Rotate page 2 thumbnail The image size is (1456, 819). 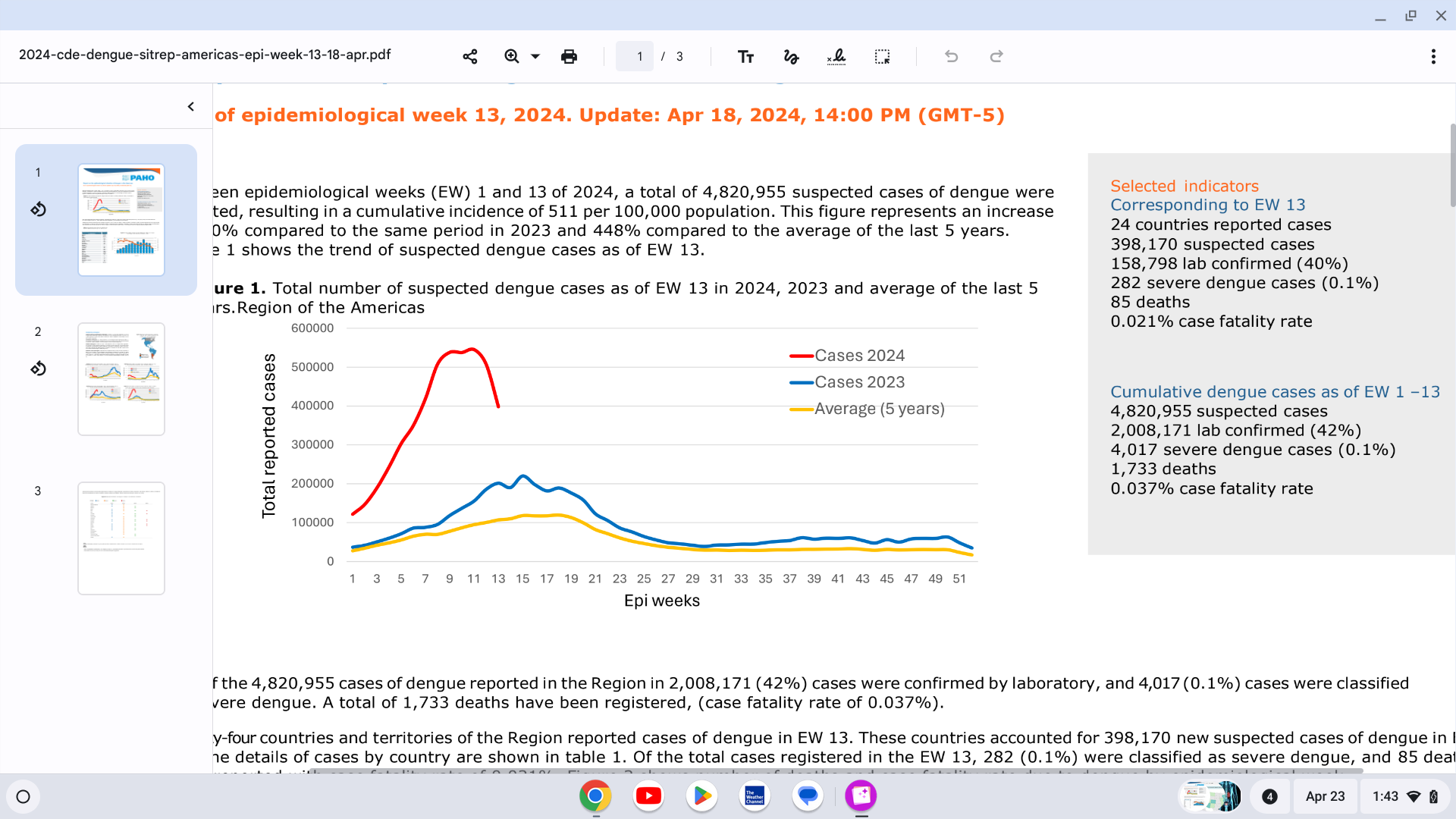coord(38,369)
